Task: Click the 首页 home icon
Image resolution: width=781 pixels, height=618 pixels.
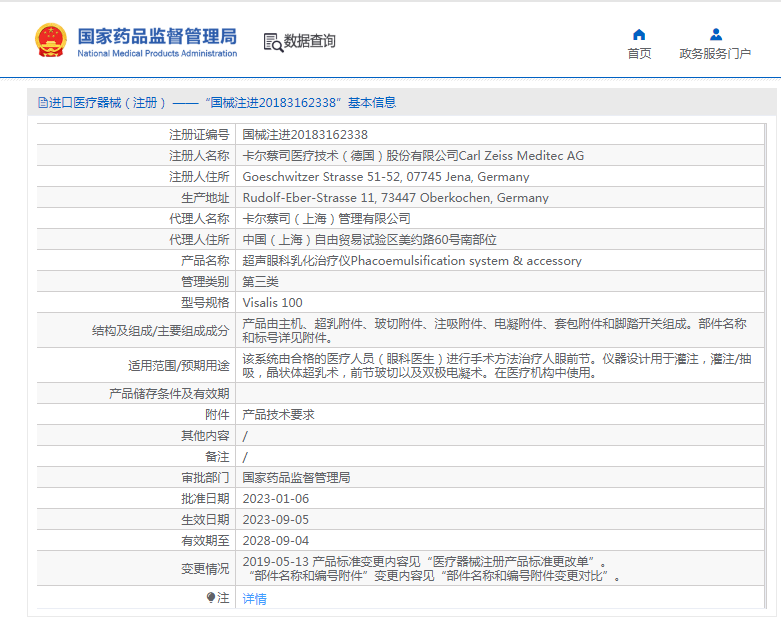Action: (x=639, y=34)
